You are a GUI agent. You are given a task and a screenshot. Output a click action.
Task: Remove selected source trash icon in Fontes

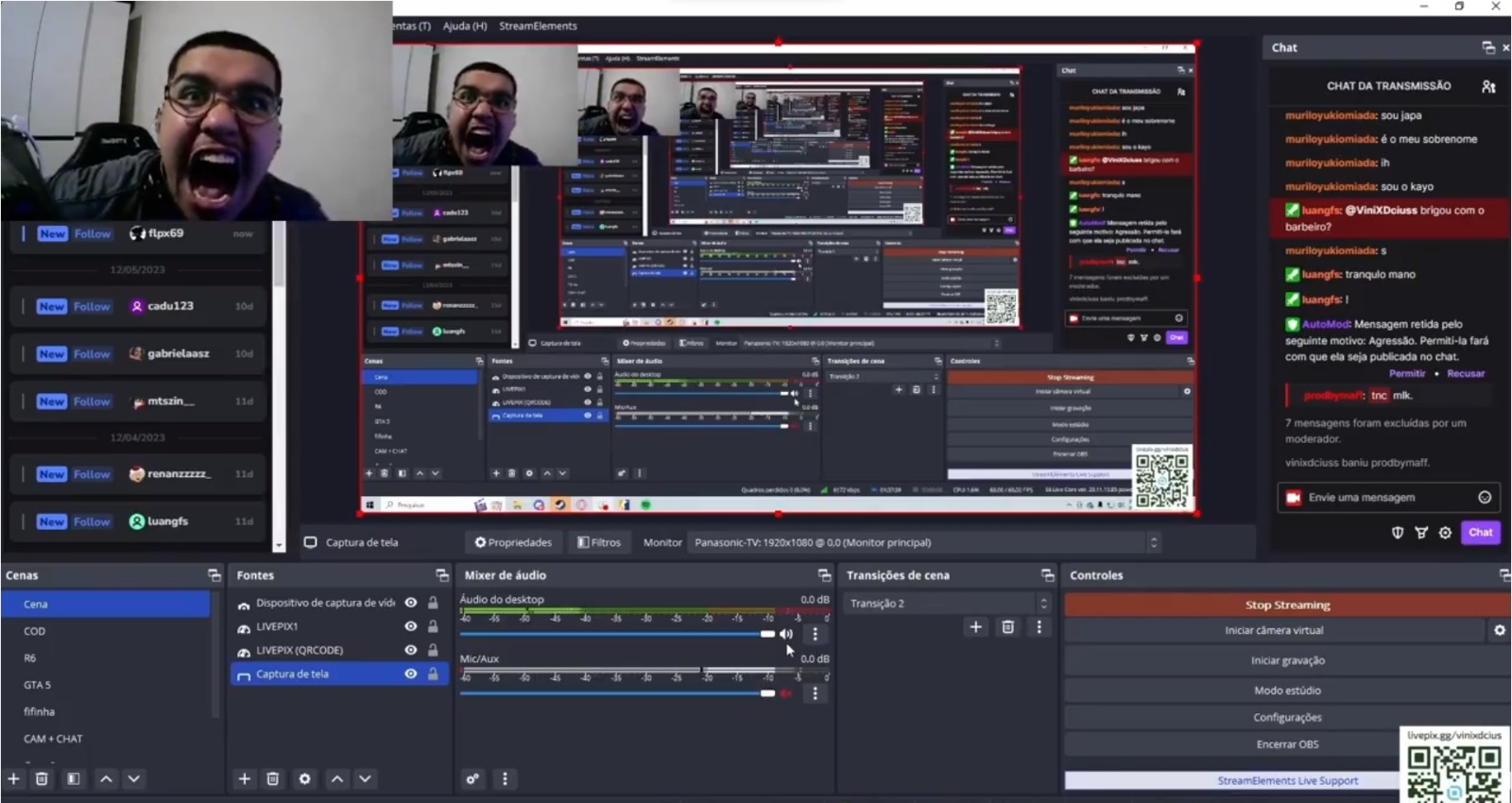pos(273,778)
